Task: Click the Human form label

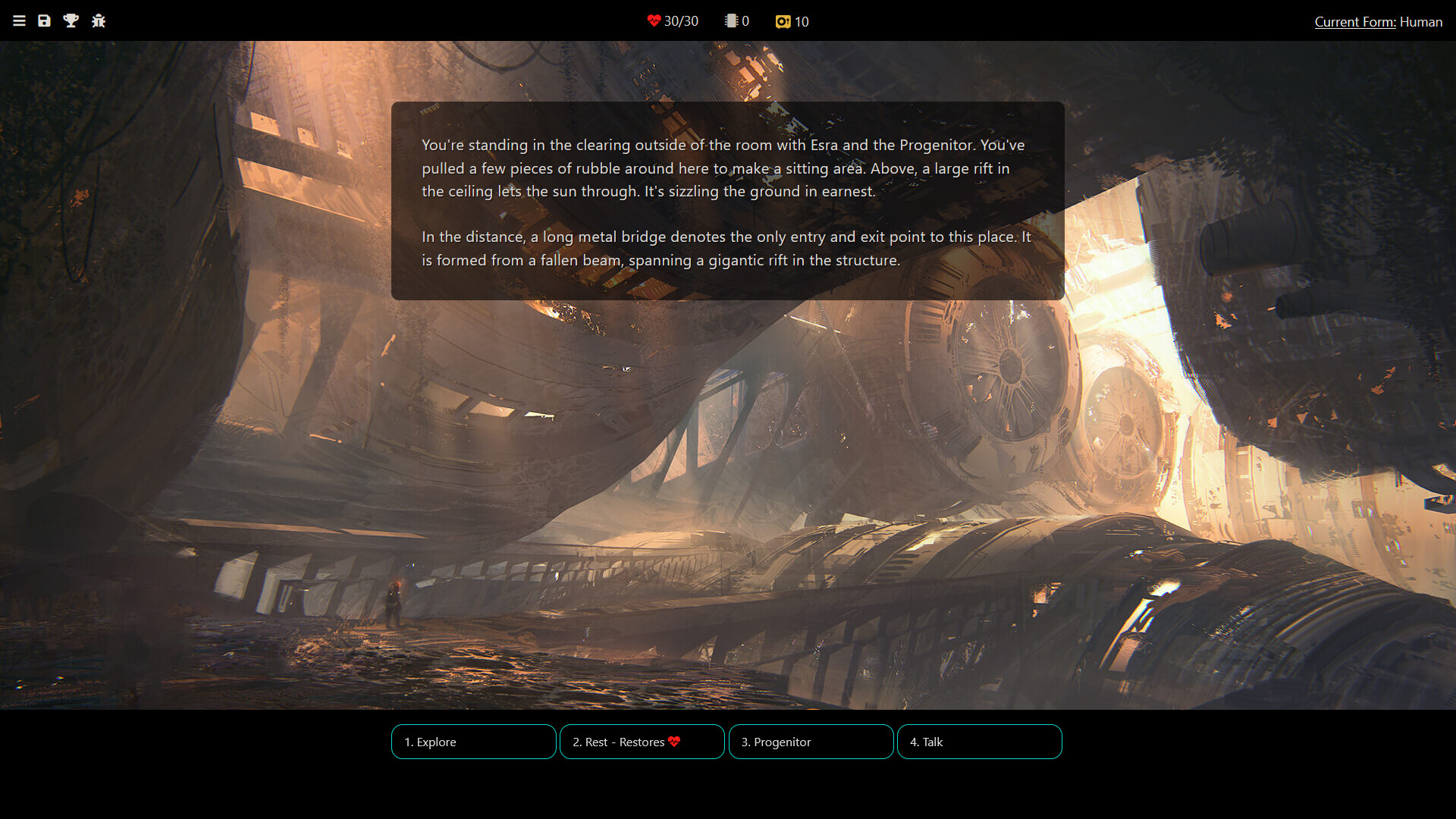Action: (x=1421, y=22)
